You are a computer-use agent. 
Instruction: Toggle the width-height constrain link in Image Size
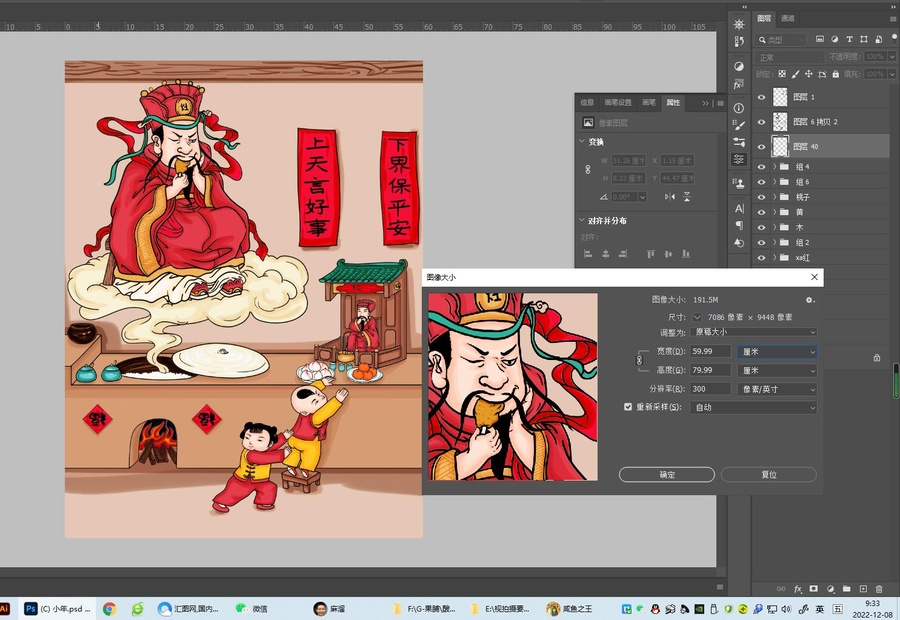pos(639,360)
